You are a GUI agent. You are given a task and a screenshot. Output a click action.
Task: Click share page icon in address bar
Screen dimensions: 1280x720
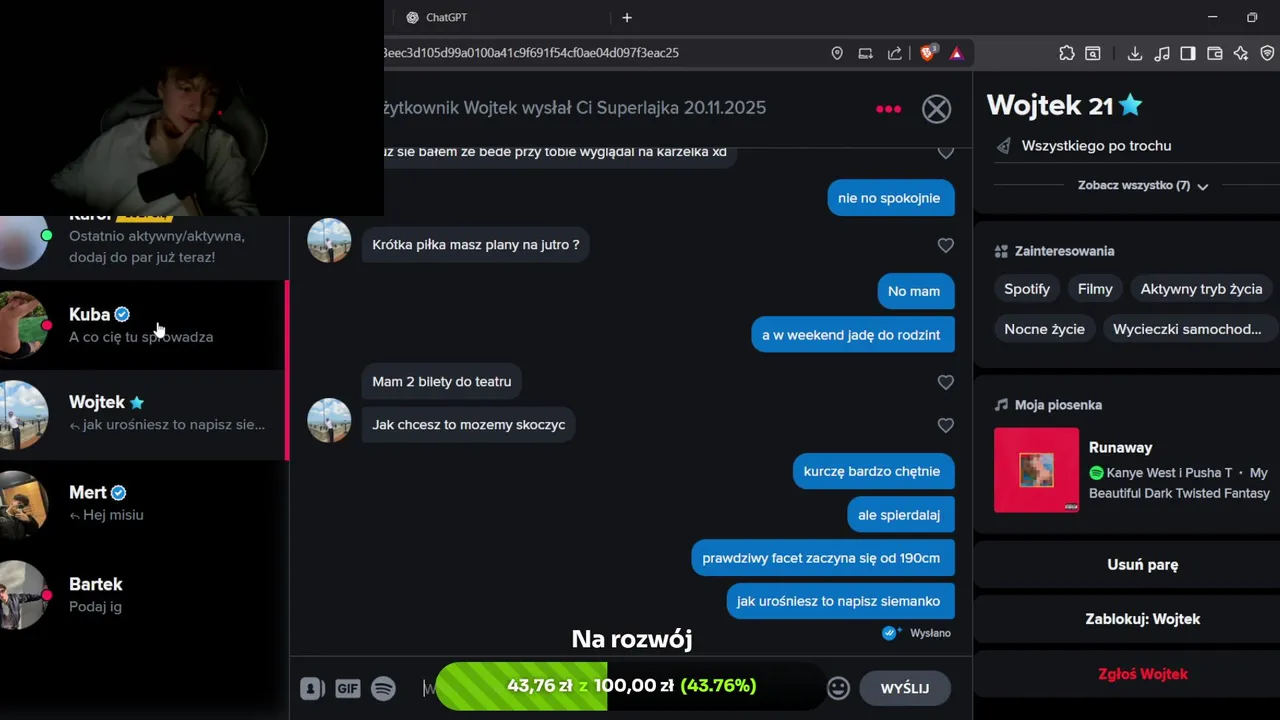pos(894,53)
